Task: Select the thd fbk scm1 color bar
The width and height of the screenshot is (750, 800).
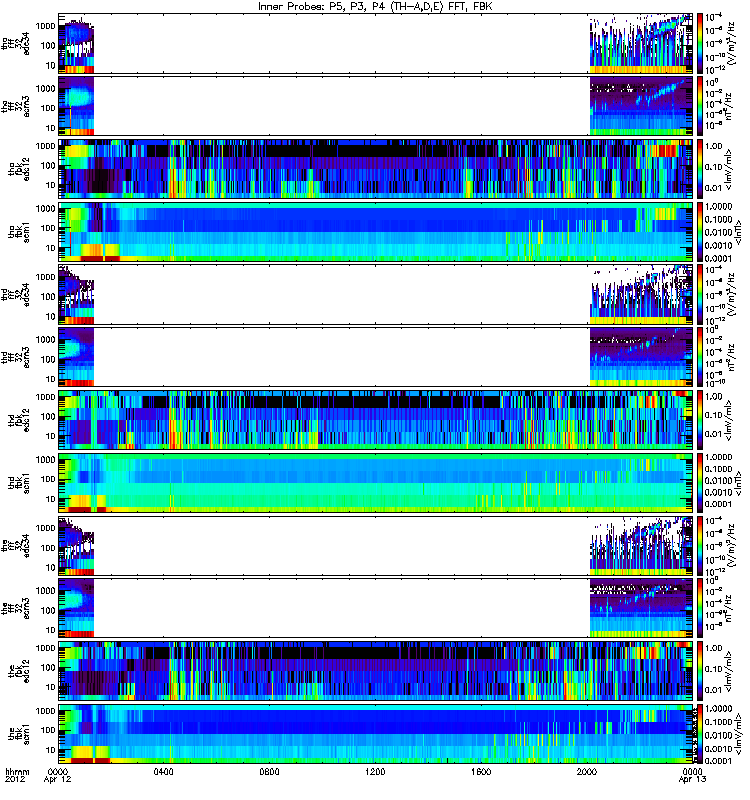Action: tap(700, 483)
